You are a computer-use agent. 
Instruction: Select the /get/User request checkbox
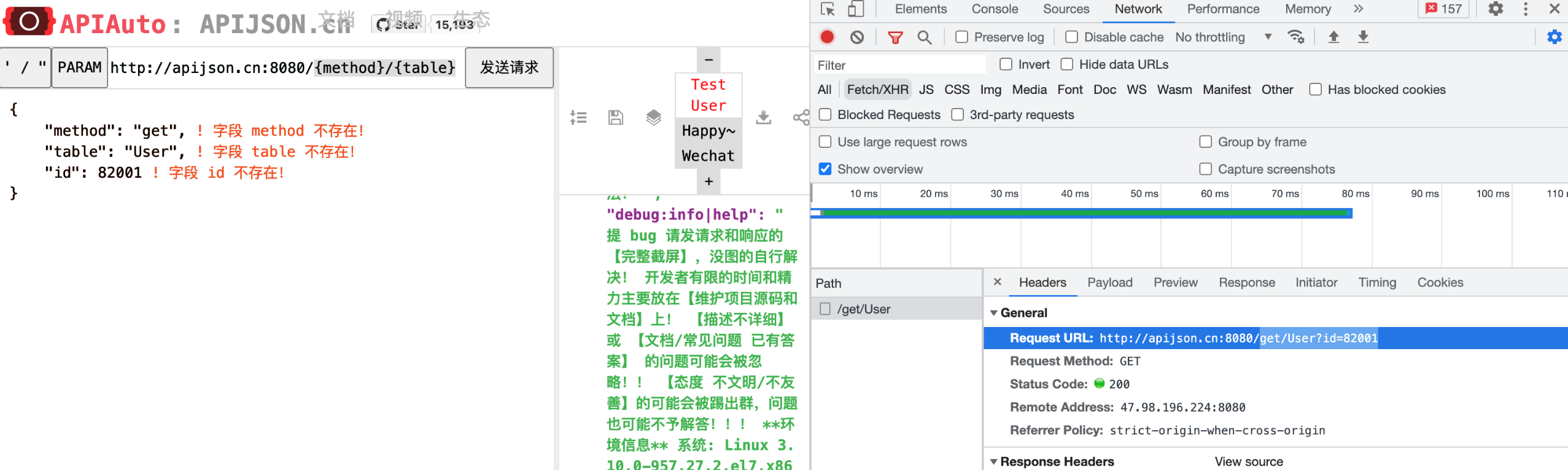pos(826,309)
